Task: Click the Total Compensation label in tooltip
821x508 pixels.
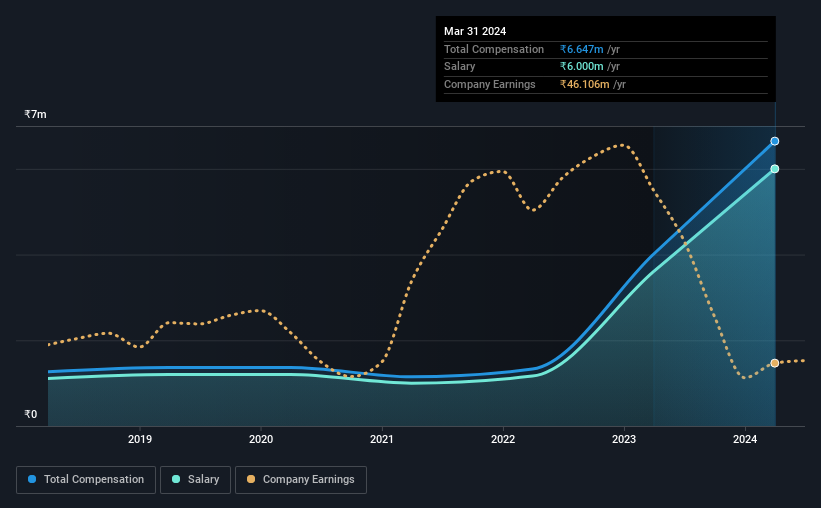Action: (x=494, y=49)
